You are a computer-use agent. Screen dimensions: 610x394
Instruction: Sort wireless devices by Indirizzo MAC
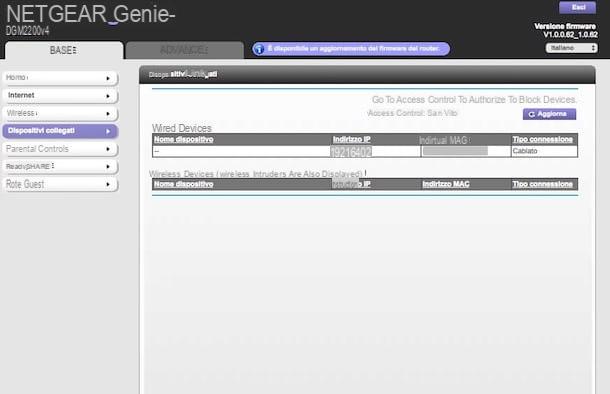[446, 184]
